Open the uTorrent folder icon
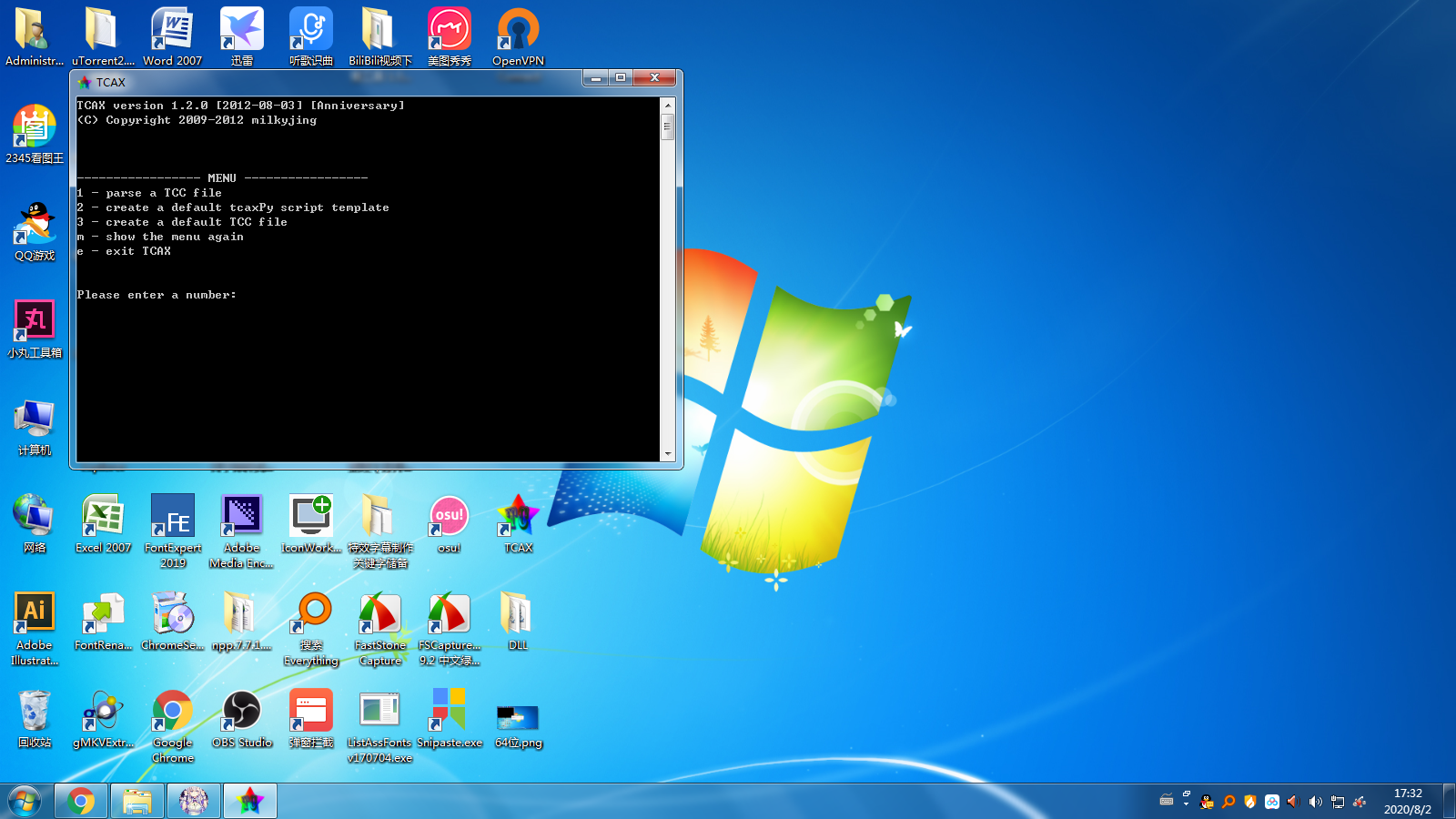Screen dimensions: 1456x819 click(103, 36)
